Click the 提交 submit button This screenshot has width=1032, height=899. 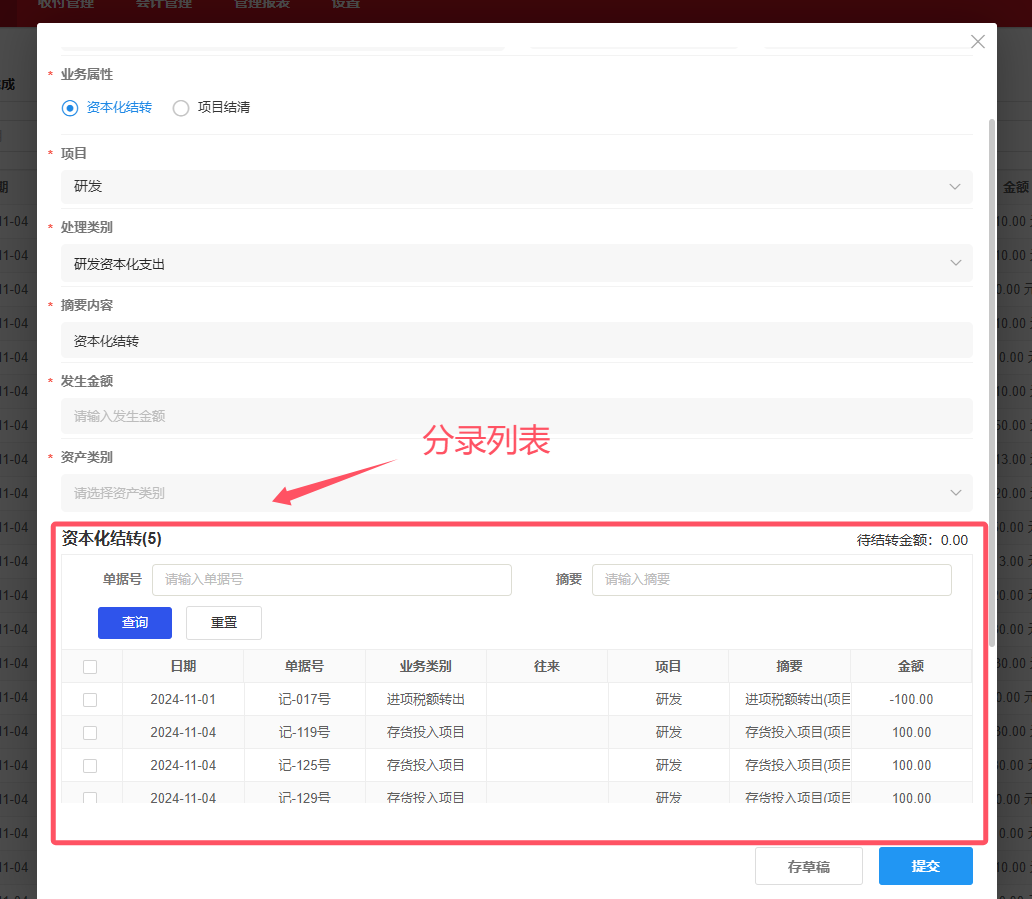point(925,867)
